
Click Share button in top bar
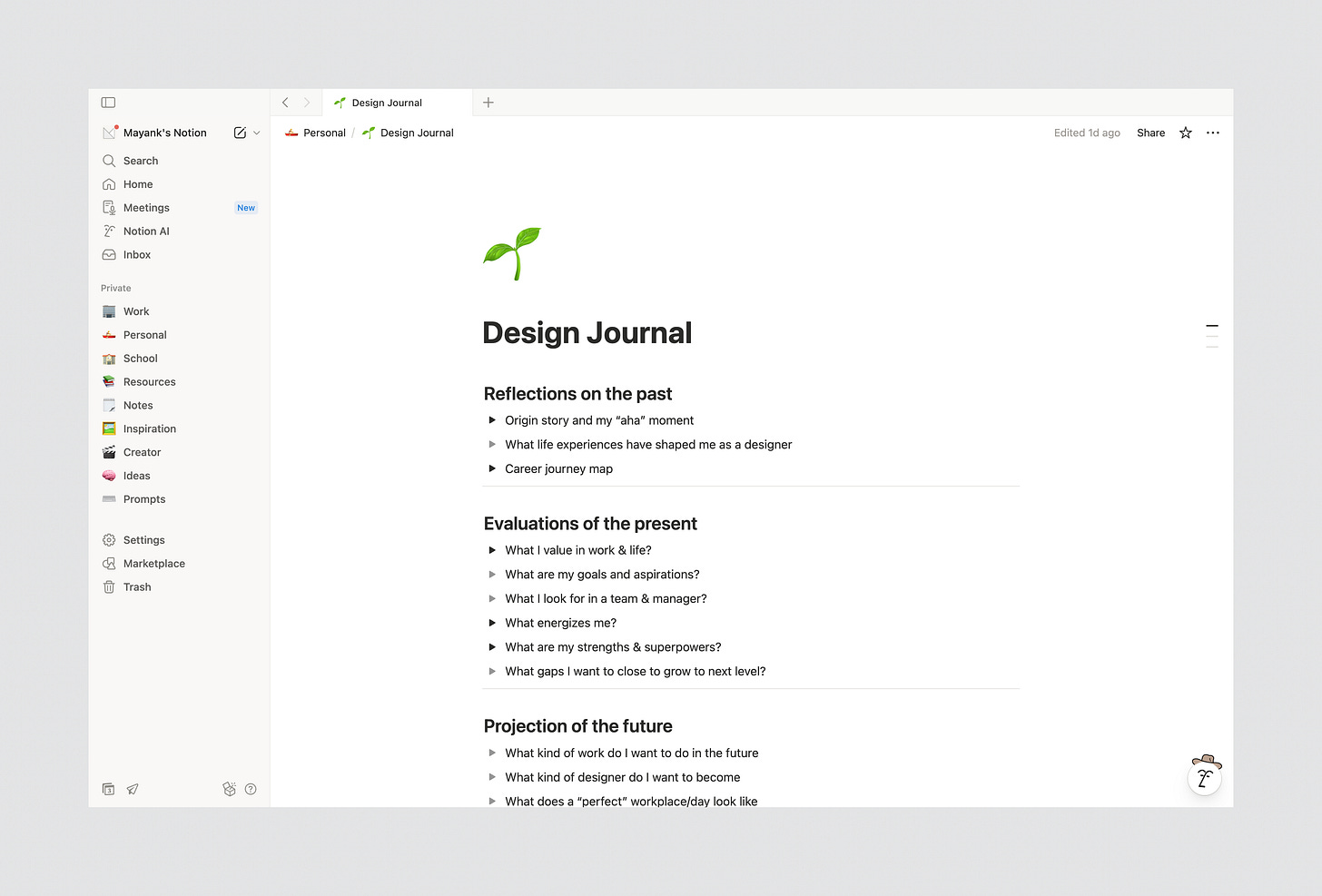pos(1150,133)
